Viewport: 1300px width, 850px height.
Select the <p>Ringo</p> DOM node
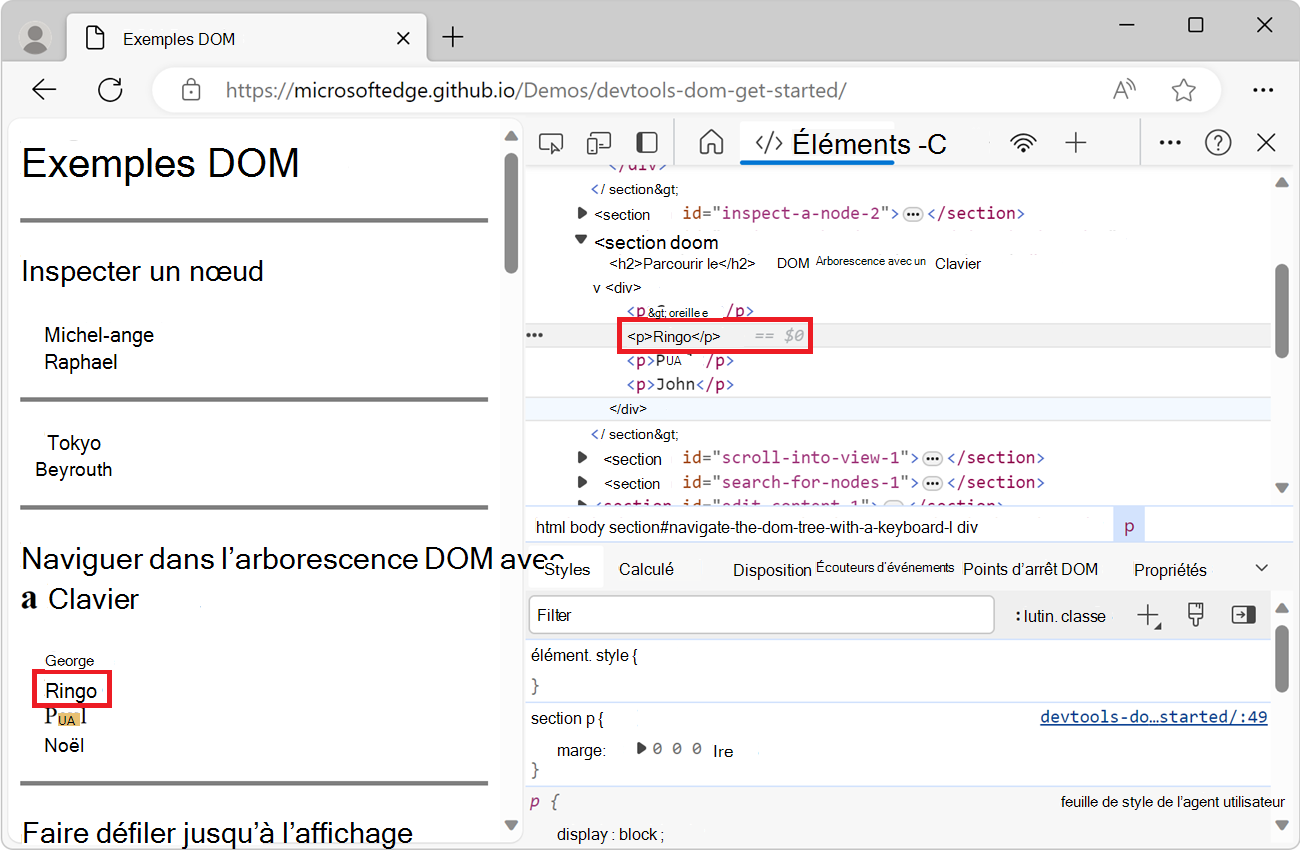click(674, 336)
